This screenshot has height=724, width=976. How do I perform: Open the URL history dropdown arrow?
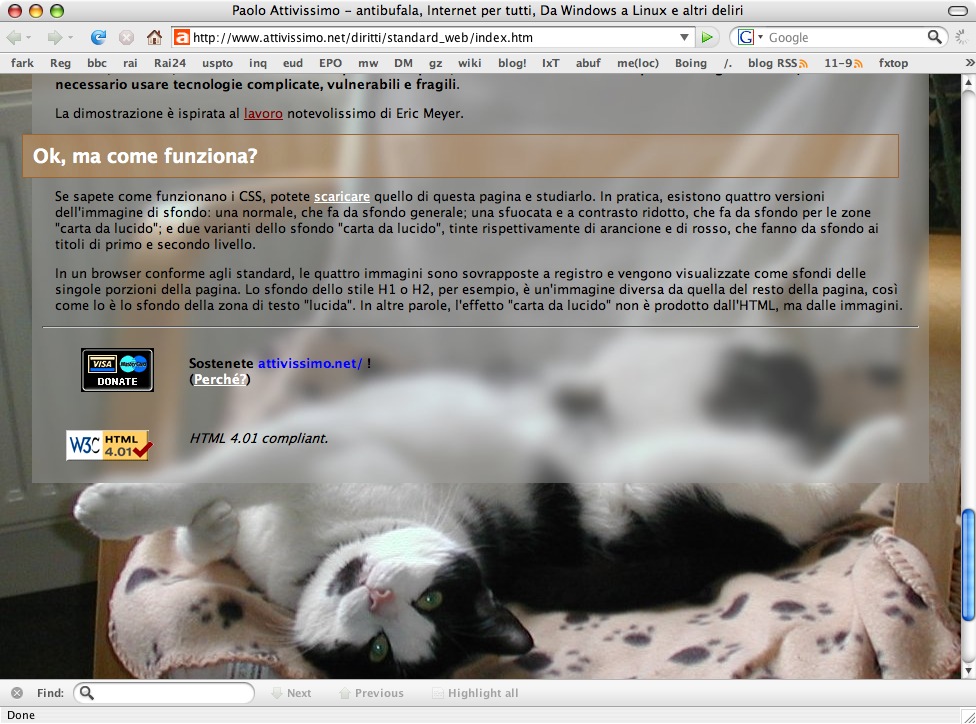[x=685, y=38]
